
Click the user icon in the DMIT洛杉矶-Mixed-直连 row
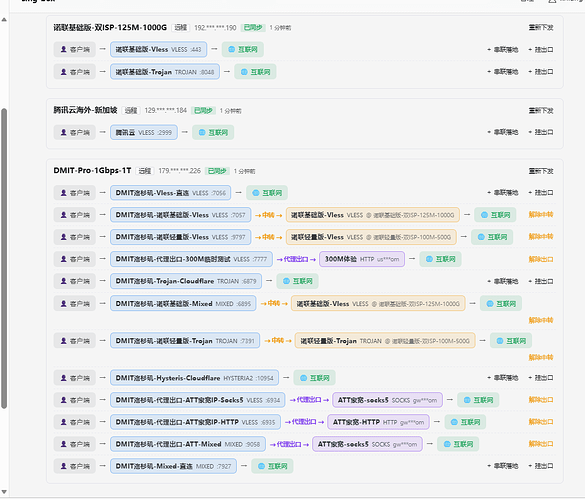[x=63, y=466]
